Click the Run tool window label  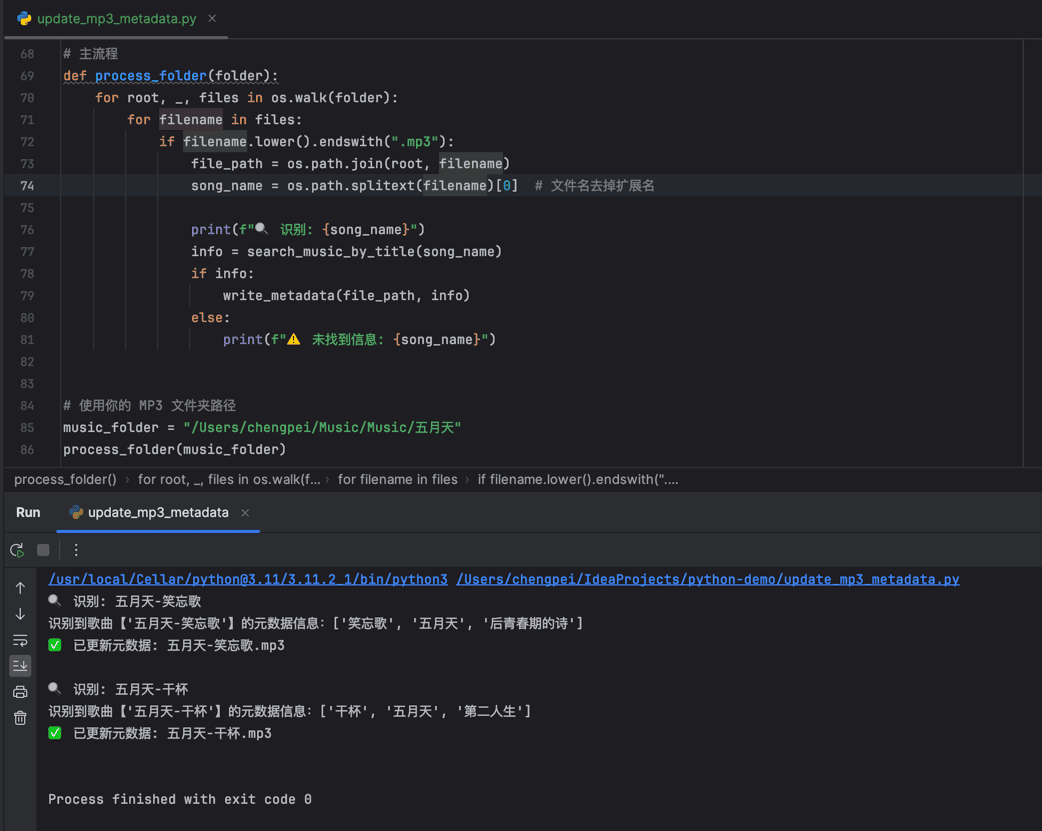pyautogui.click(x=28, y=513)
